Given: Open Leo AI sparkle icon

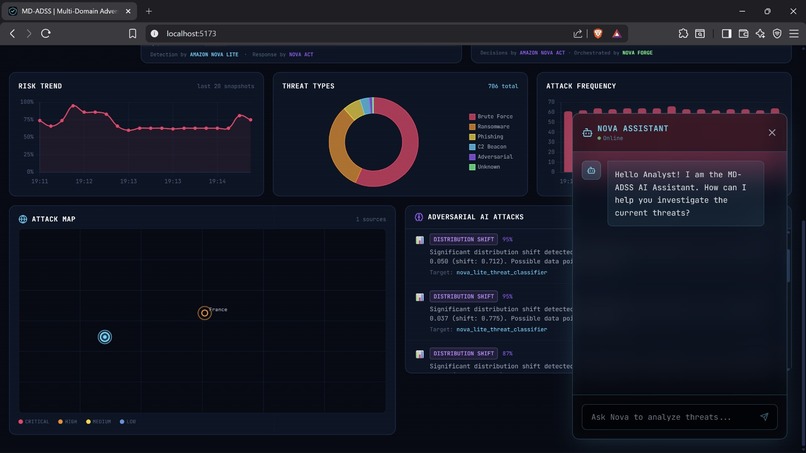Looking at the screenshot, I should [x=760, y=33].
